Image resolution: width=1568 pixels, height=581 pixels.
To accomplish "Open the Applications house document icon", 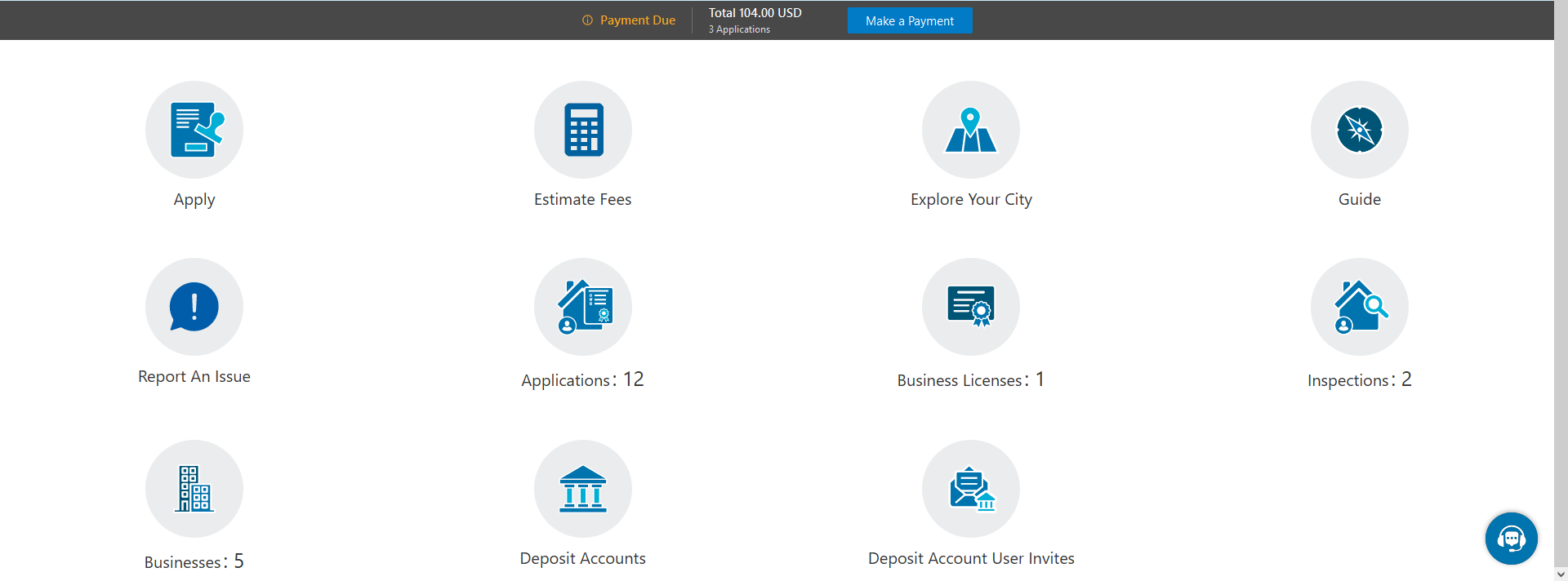I will pyautogui.click(x=583, y=307).
